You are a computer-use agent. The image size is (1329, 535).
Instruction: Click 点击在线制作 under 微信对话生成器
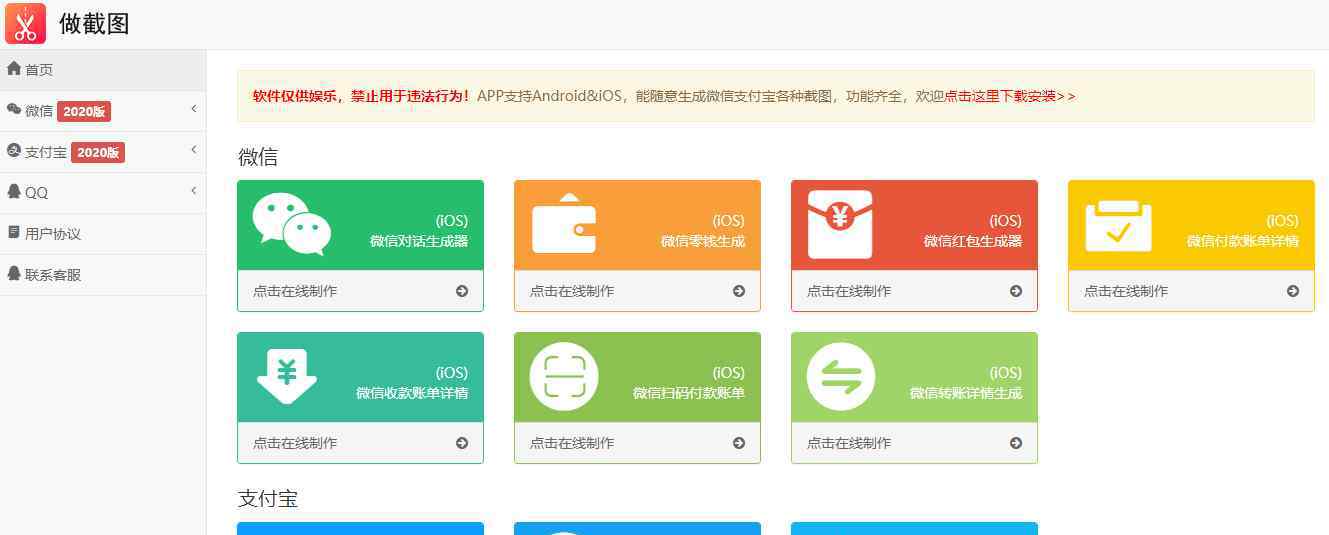pyautogui.click(x=295, y=291)
